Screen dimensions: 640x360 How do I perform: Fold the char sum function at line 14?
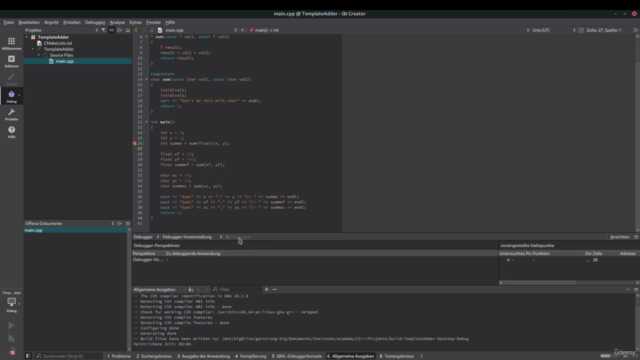pyautogui.click(x=147, y=80)
